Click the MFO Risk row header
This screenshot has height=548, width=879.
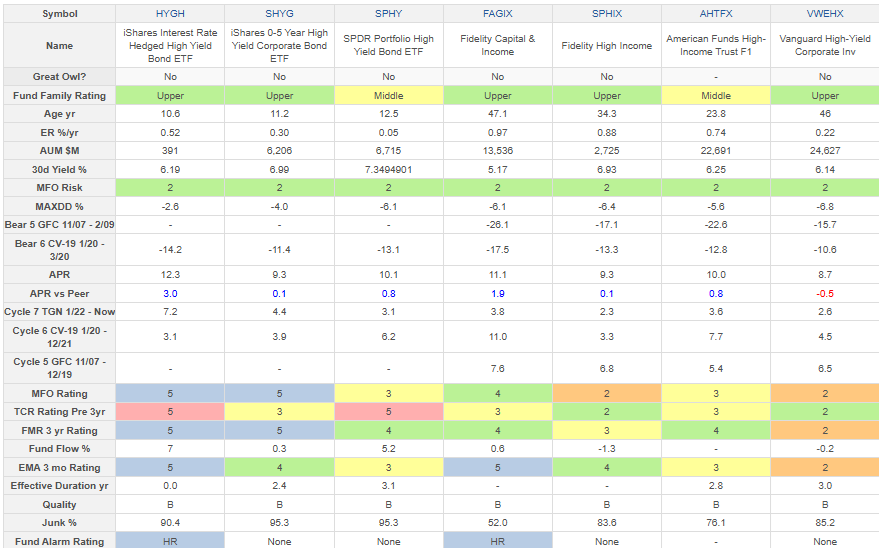click(x=59, y=186)
